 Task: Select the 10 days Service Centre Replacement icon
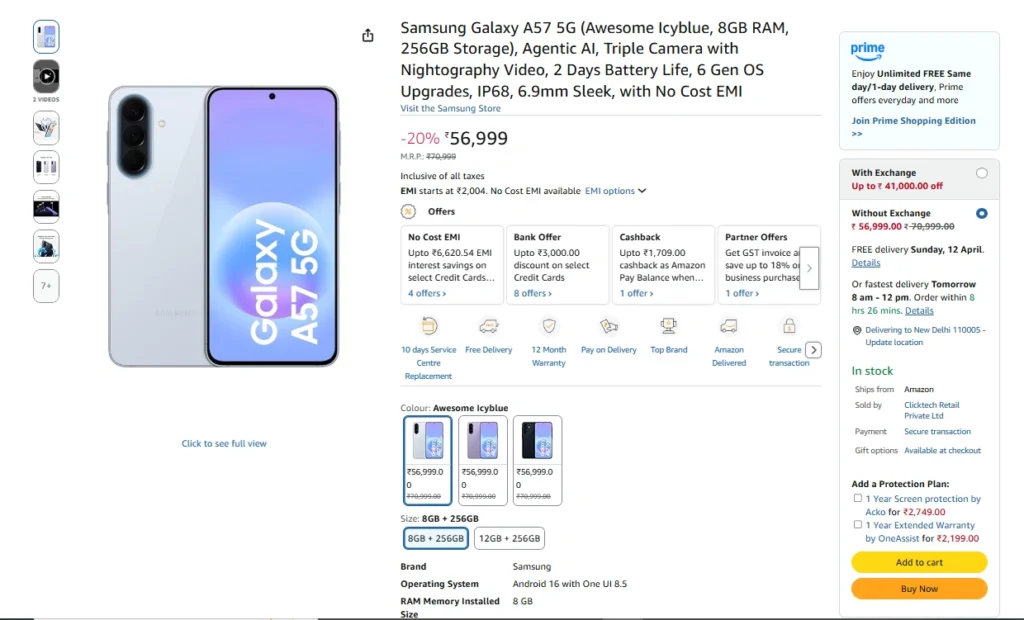tap(428, 327)
